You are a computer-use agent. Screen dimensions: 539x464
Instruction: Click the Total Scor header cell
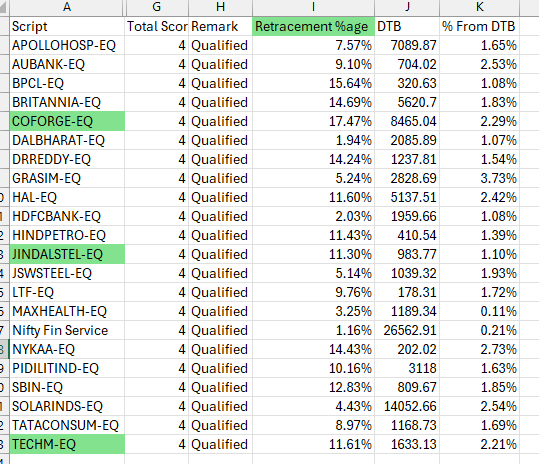(x=157, y=26)
